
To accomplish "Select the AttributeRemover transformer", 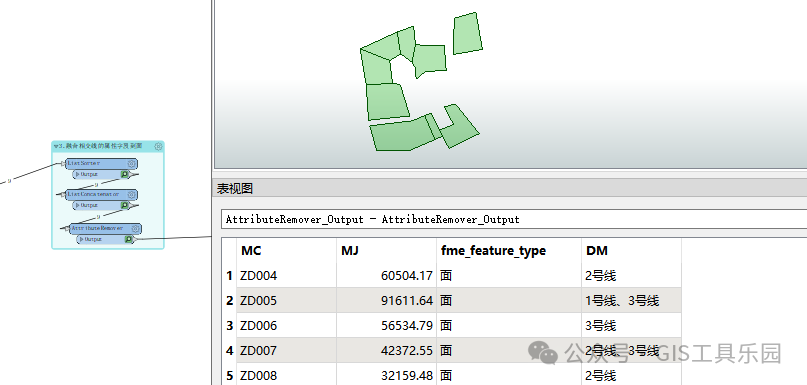I will click(x=106, y=228).
